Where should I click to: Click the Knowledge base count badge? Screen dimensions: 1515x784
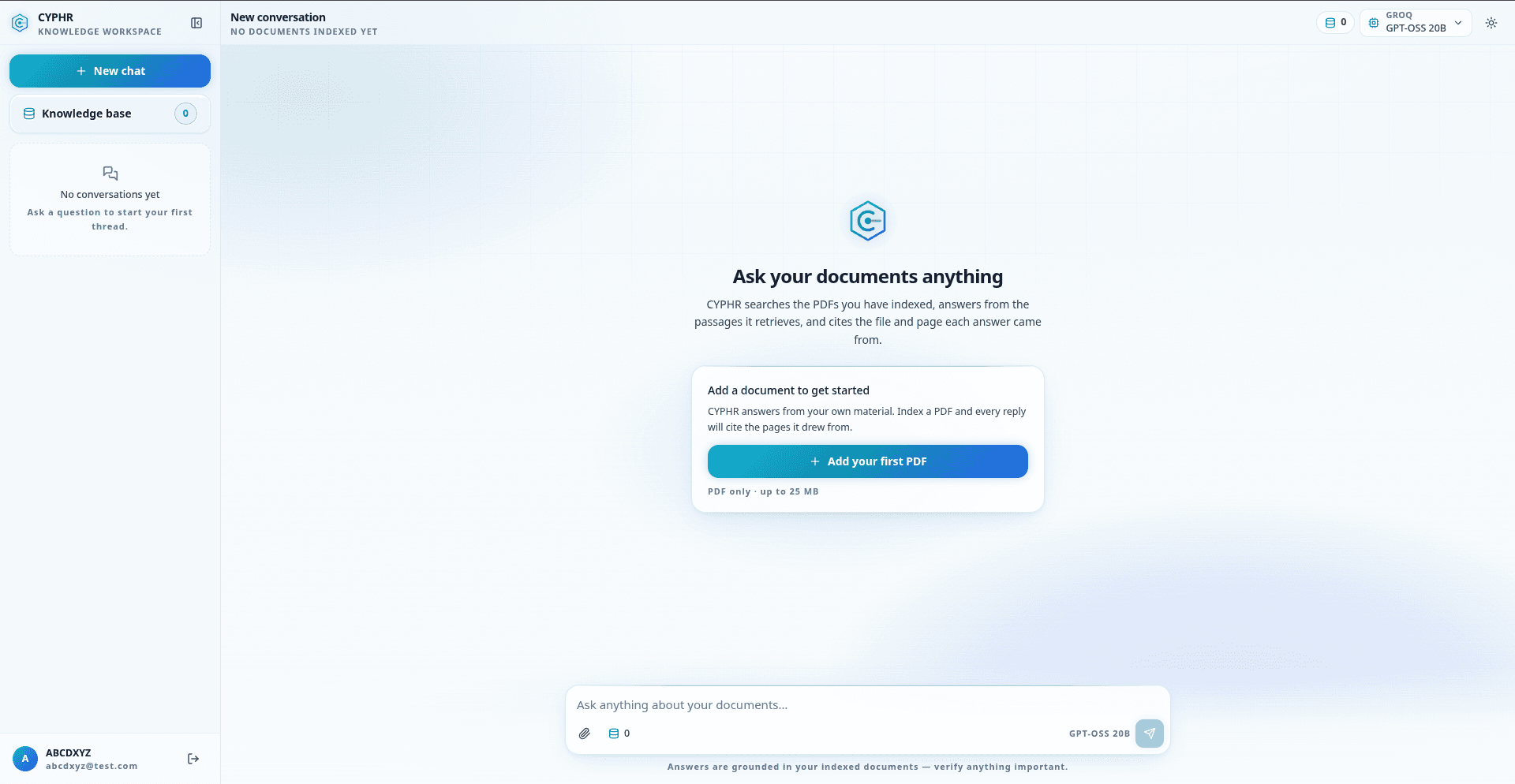(185, 114)
